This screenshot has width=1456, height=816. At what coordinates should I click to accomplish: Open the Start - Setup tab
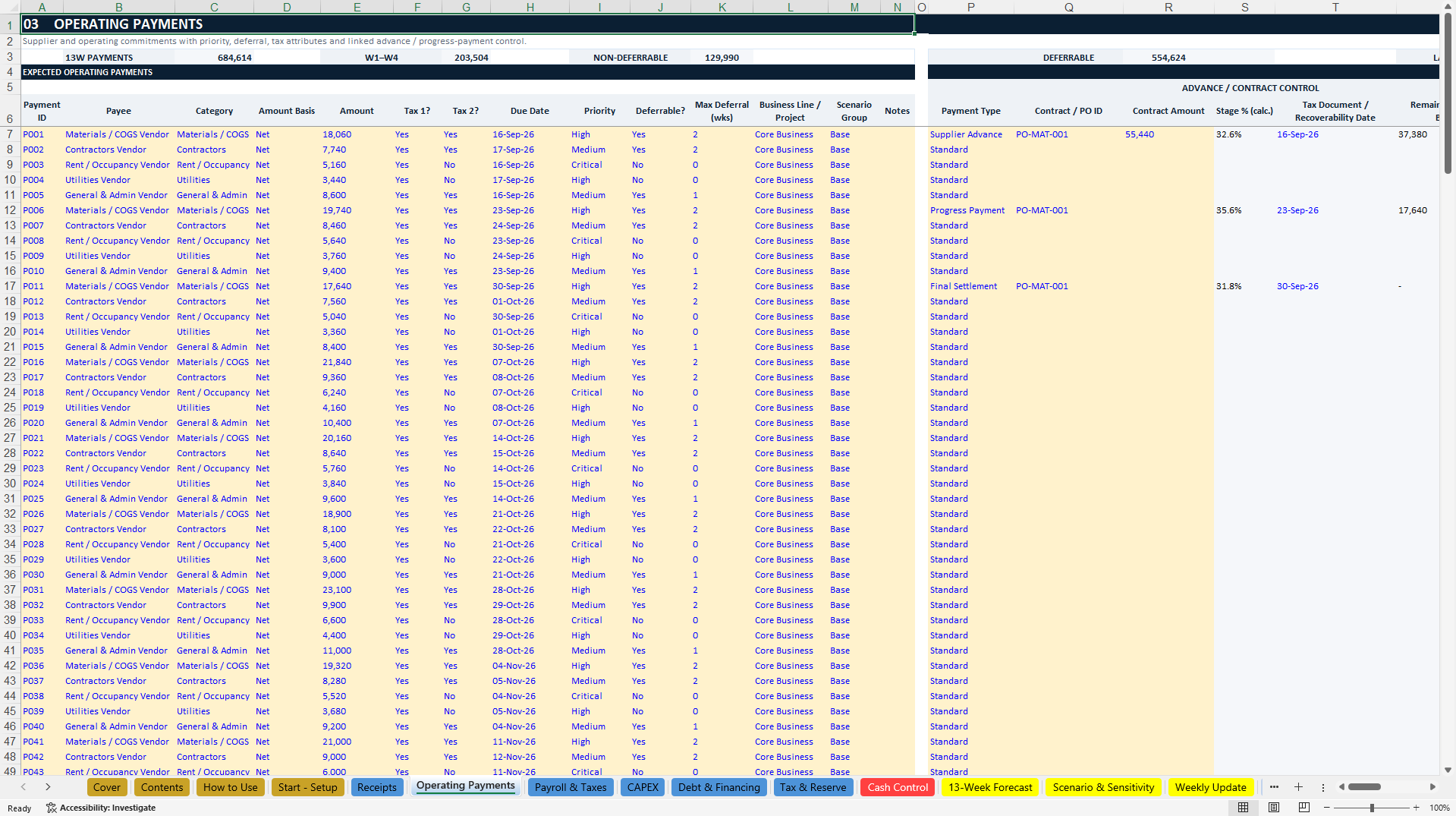click(x=307, y=787)
